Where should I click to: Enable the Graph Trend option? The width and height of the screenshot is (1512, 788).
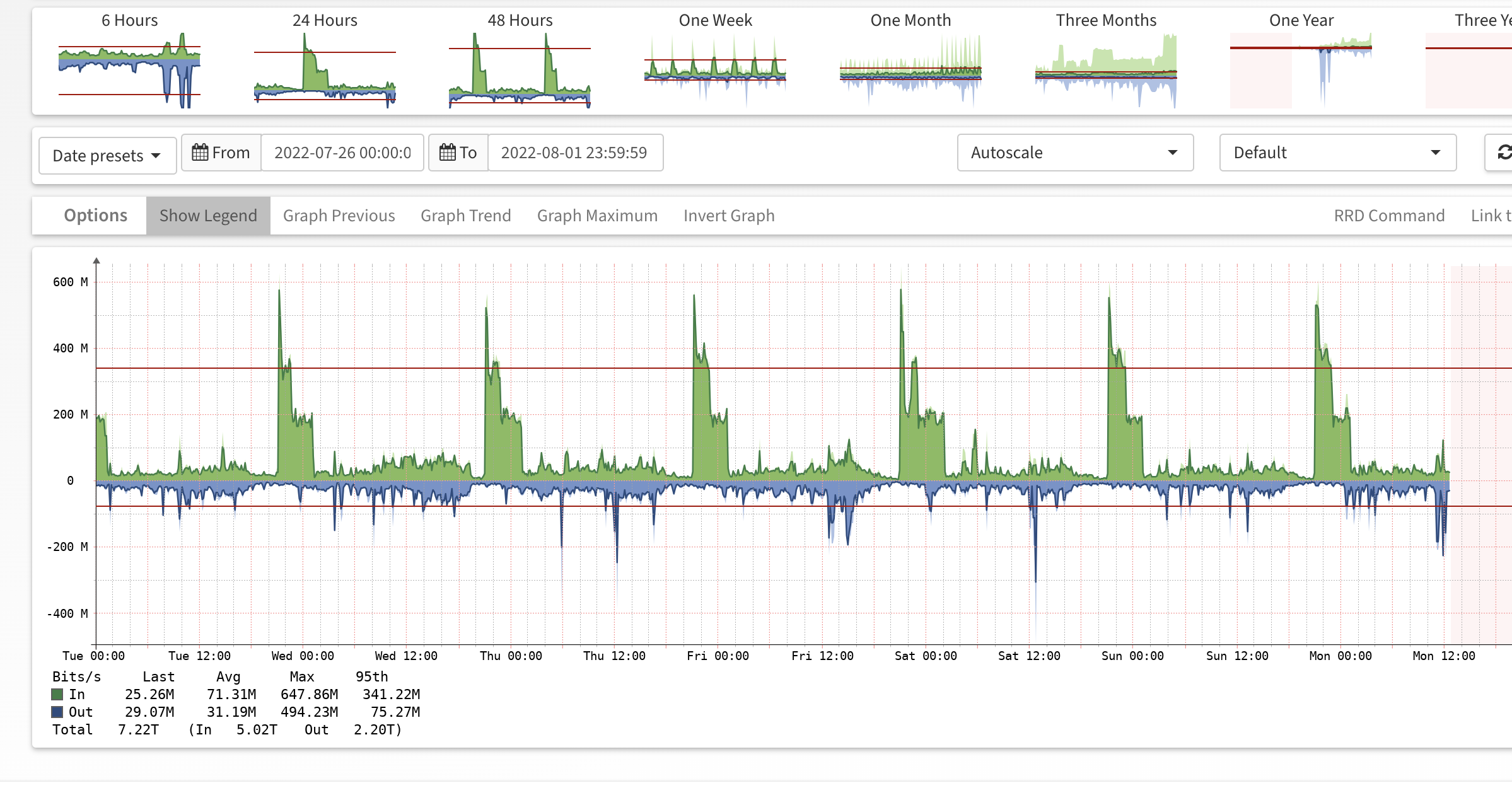(x=465, y=216)
